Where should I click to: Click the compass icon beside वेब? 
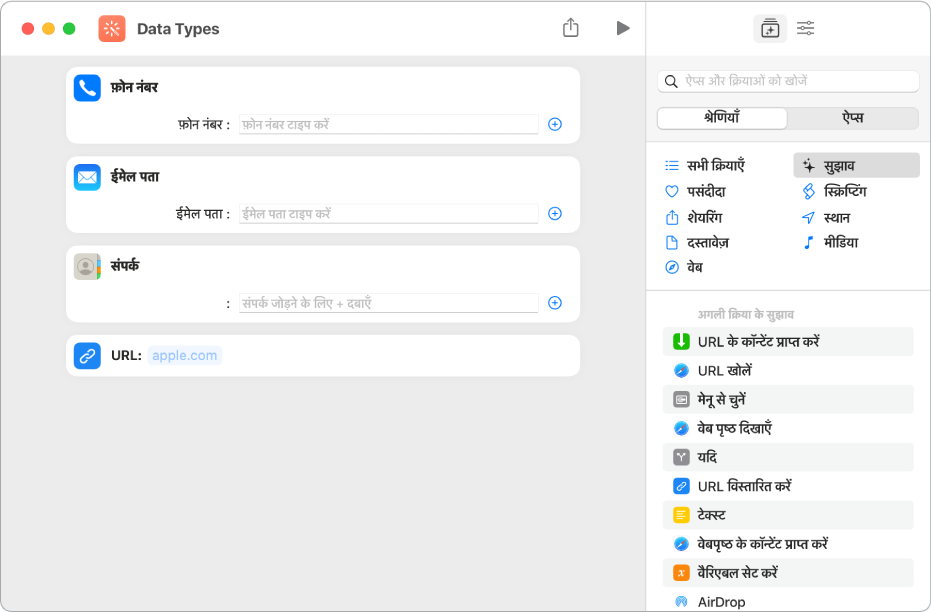[672, 267]
